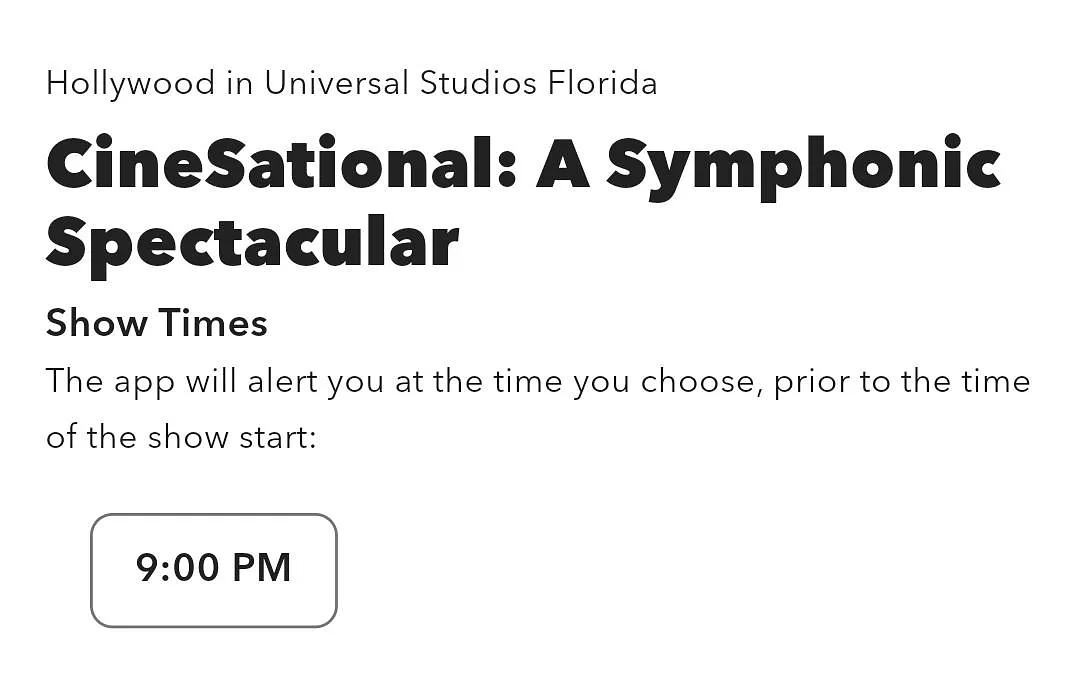Click the phrase 'of the show start:'
This screenshot has width=1080, height=679.
click(x=181, y=437)
